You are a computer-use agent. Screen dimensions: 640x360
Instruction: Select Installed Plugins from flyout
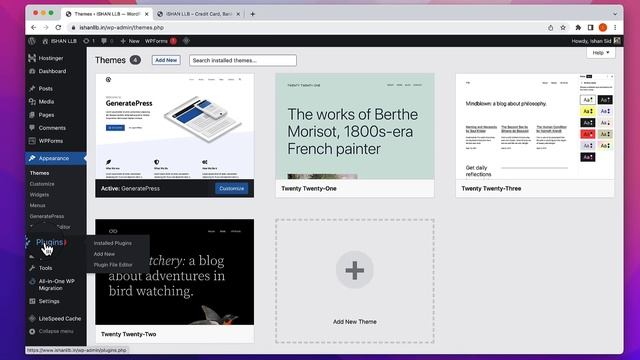[113, 243]
